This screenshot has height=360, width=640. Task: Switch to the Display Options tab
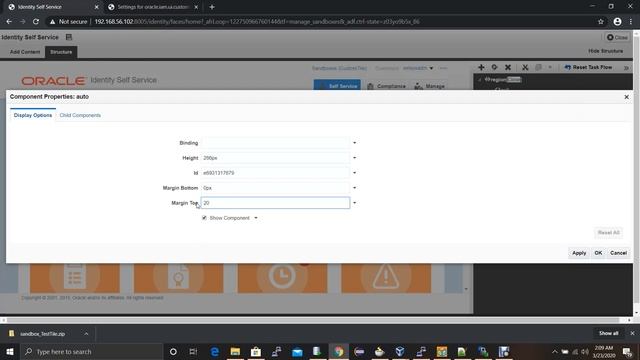[33, 116]
